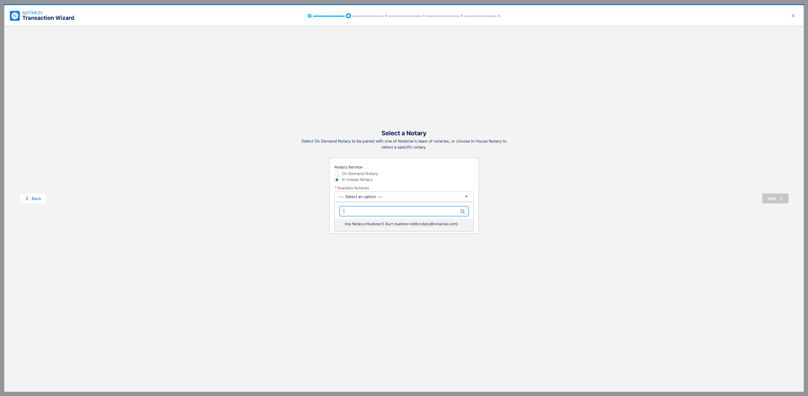Pick the Ima Notary-Huebner3 option
808x396 pixels.
404,224
